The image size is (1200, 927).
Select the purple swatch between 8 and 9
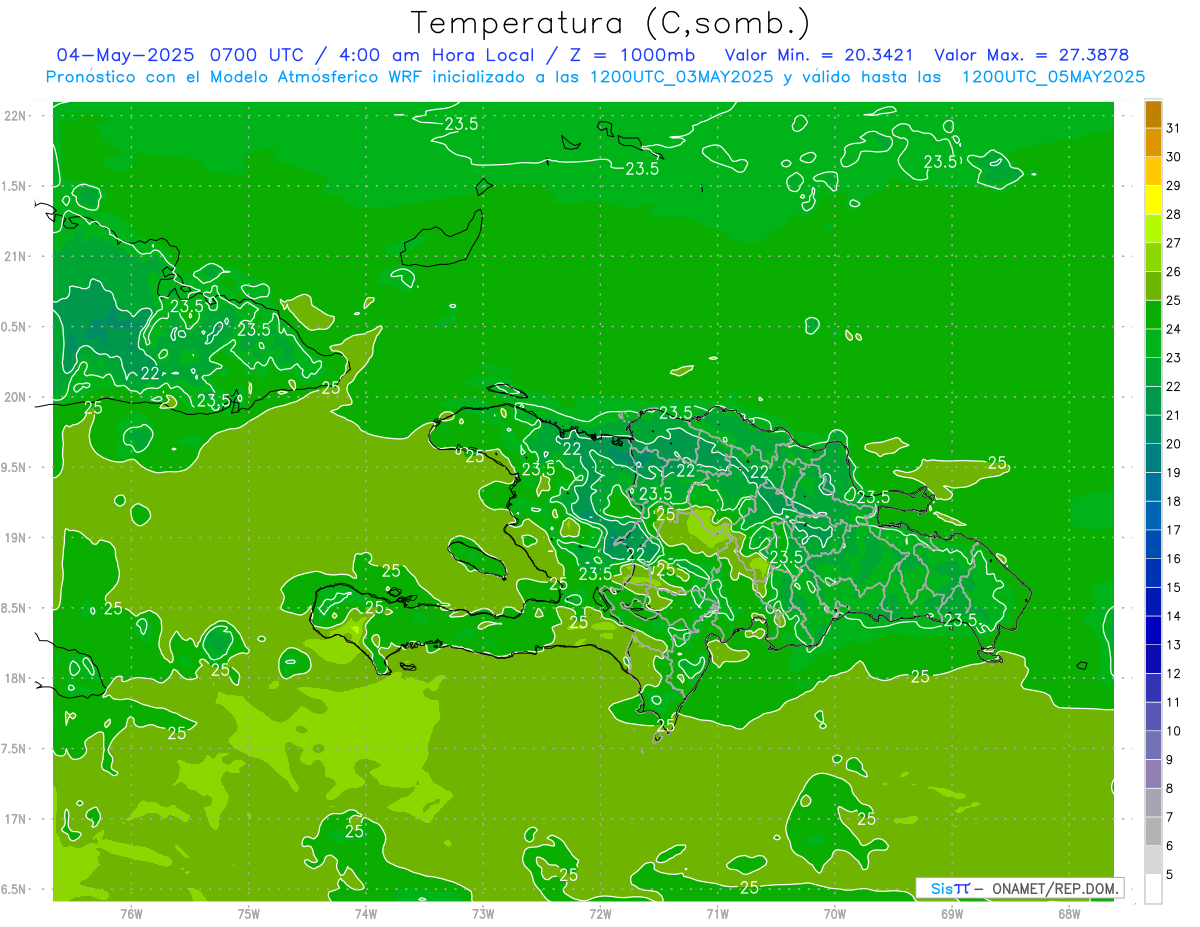tap(1153, 774)
